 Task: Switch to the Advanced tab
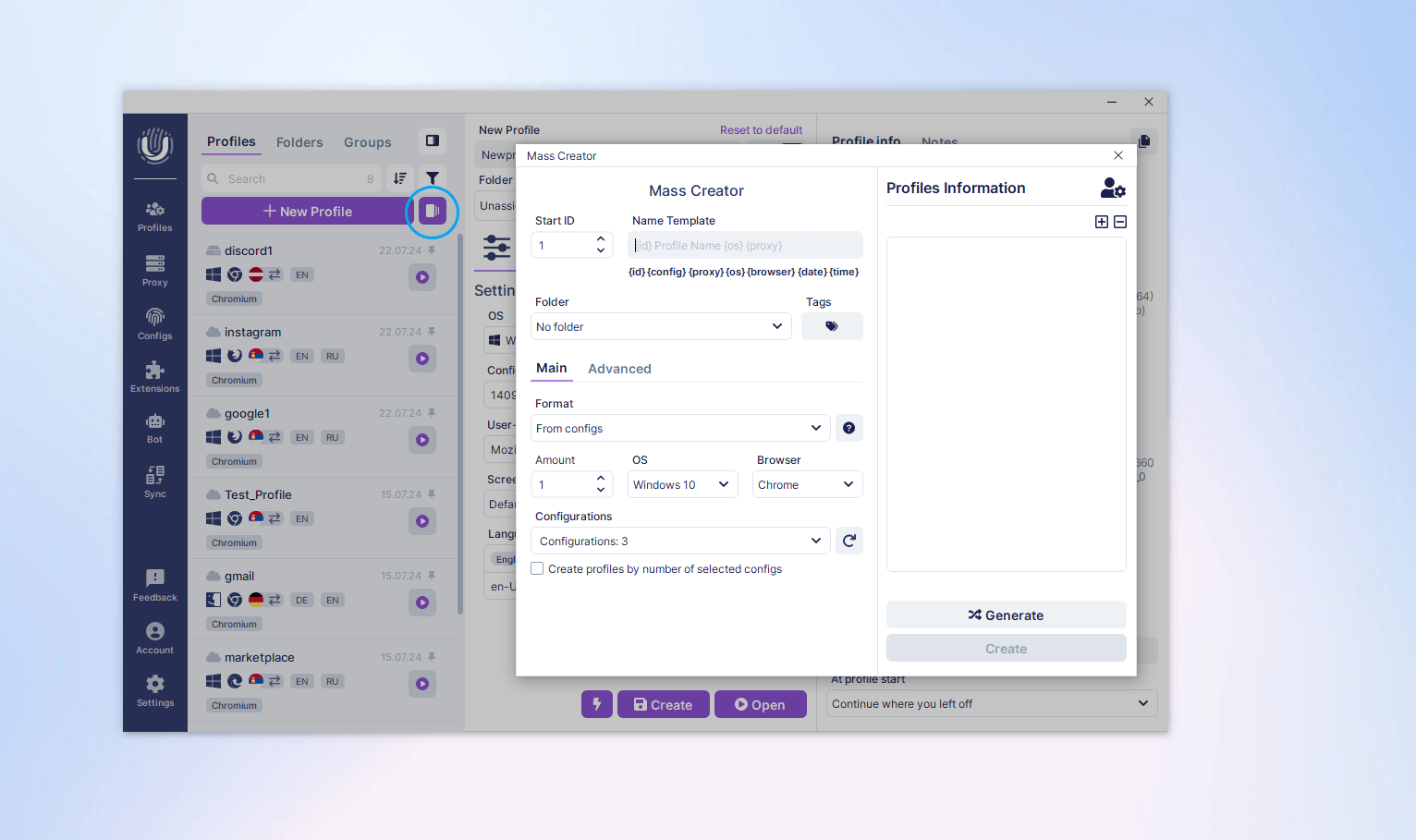click(619, 369)
